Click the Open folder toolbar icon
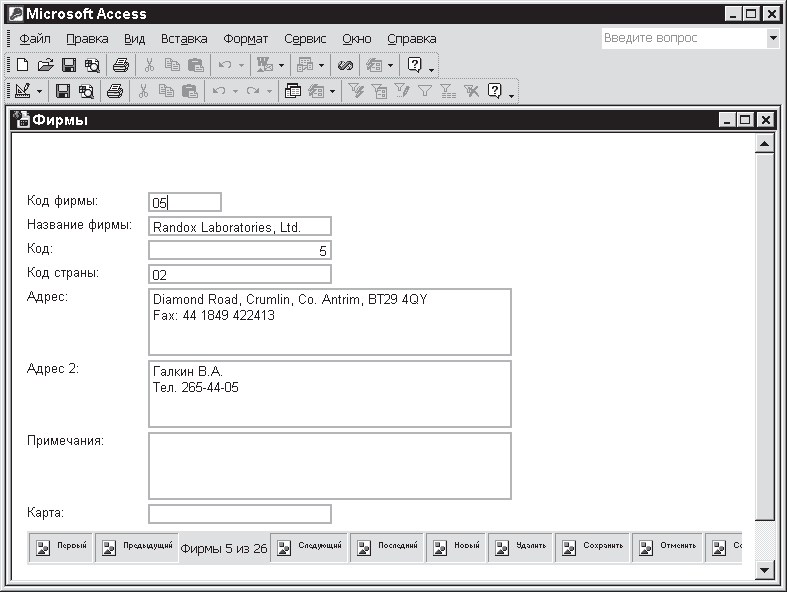This screenshot has height=592, width=787. click(x=45, y=65)
